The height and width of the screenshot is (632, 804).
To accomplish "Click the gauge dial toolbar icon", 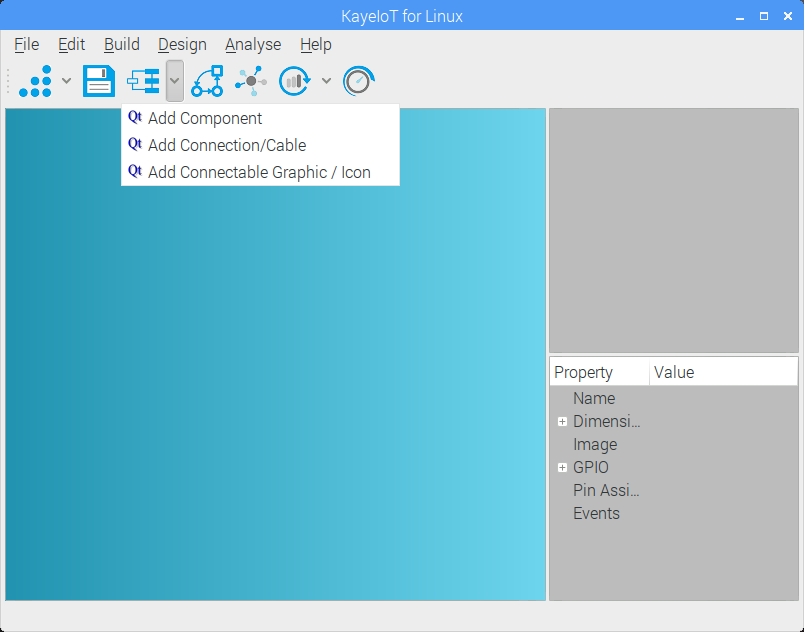I will (358, 81).
